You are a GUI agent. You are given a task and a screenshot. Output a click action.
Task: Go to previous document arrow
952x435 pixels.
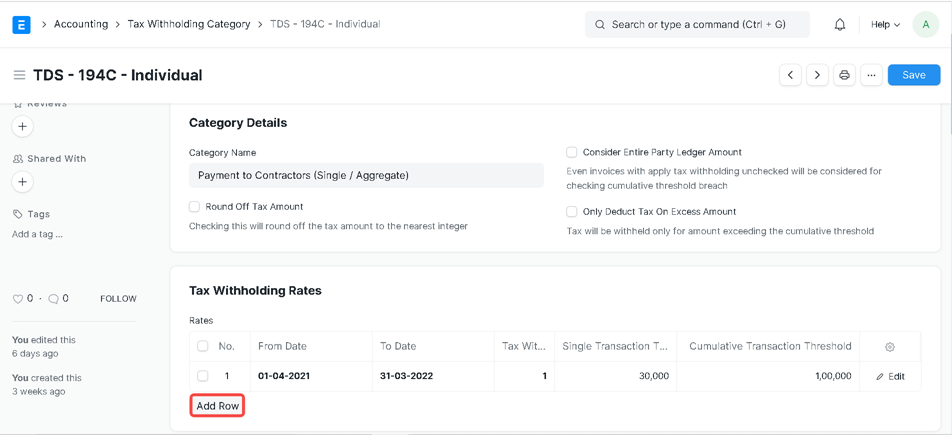790,75
